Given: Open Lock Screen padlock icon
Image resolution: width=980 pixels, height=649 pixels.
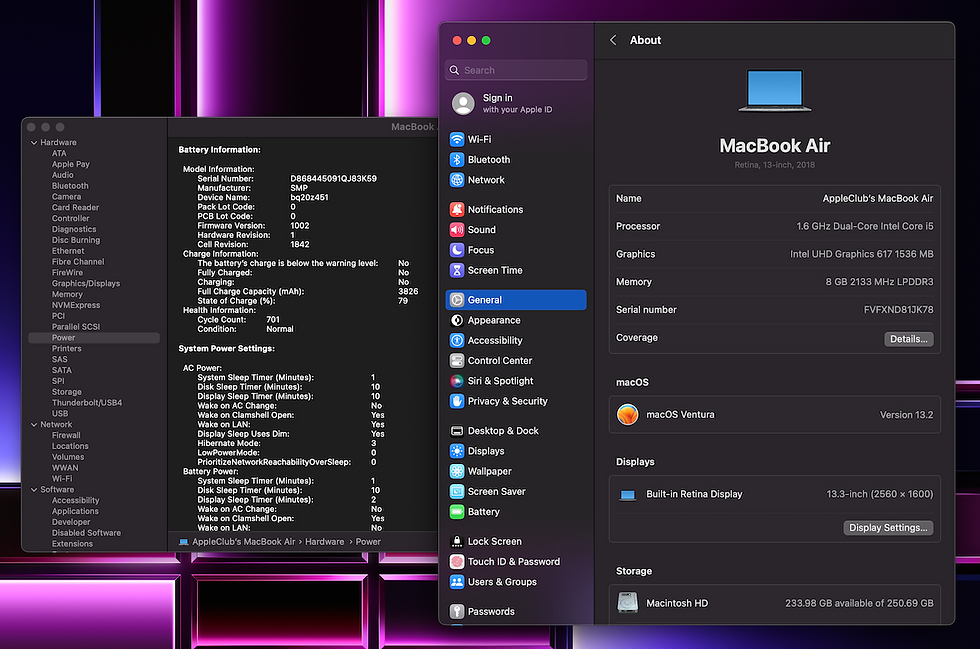Looking at the screenshot, I should click(x=457, y=541).
